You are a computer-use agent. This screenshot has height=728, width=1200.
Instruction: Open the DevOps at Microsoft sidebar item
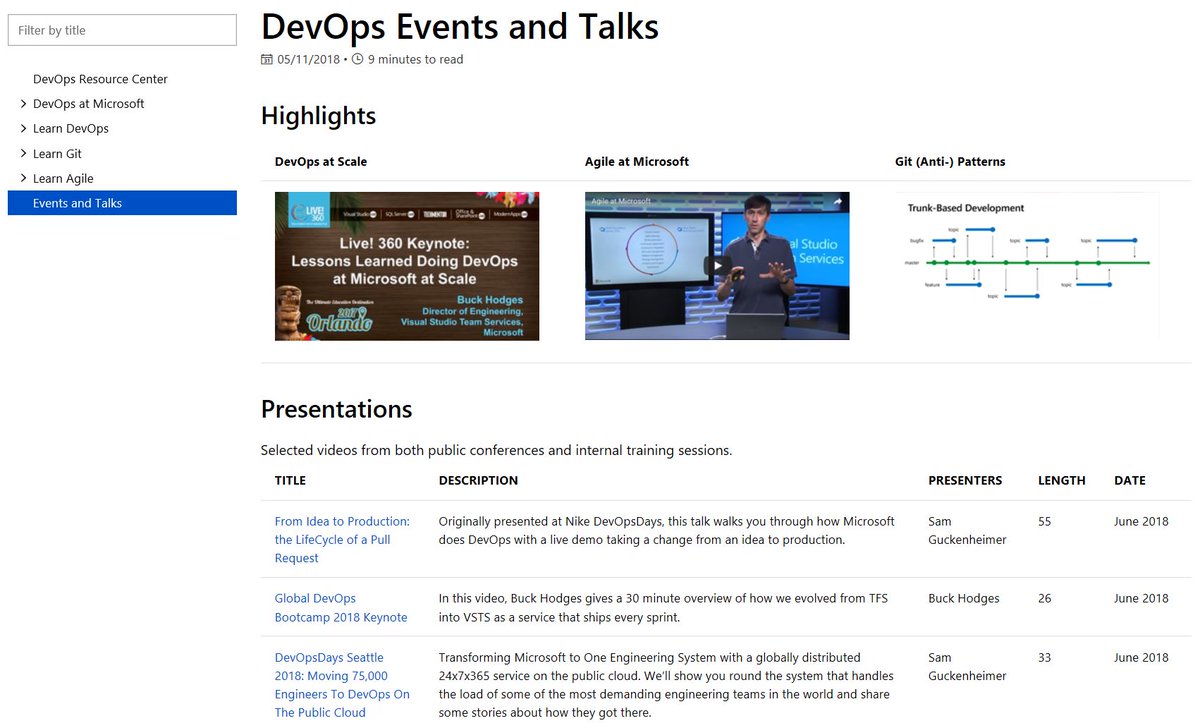coord(88,104)
